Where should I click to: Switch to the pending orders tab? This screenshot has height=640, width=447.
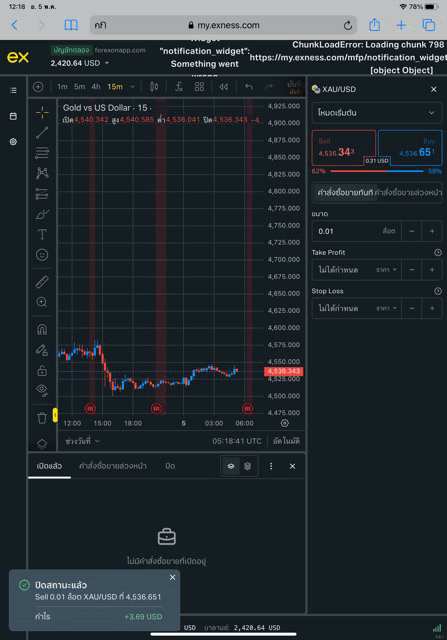coord(113,466)
